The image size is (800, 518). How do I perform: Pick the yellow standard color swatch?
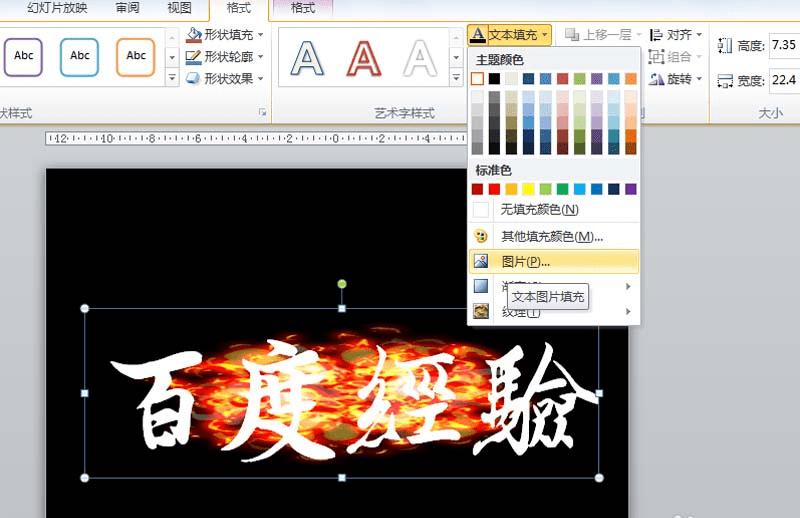tap(529, 189)
